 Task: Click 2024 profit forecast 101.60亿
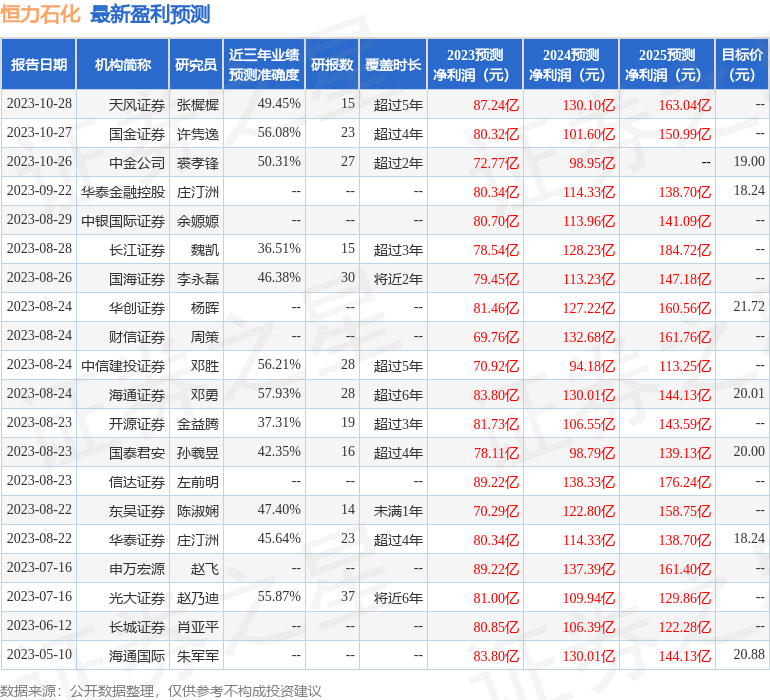pos(589,134)
